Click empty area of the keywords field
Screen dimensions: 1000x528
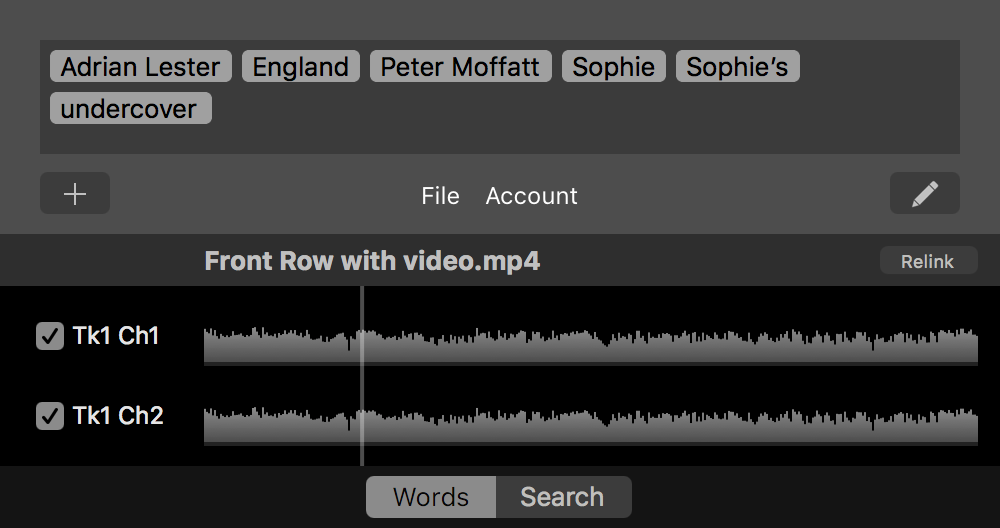click(x=600, y=120)
